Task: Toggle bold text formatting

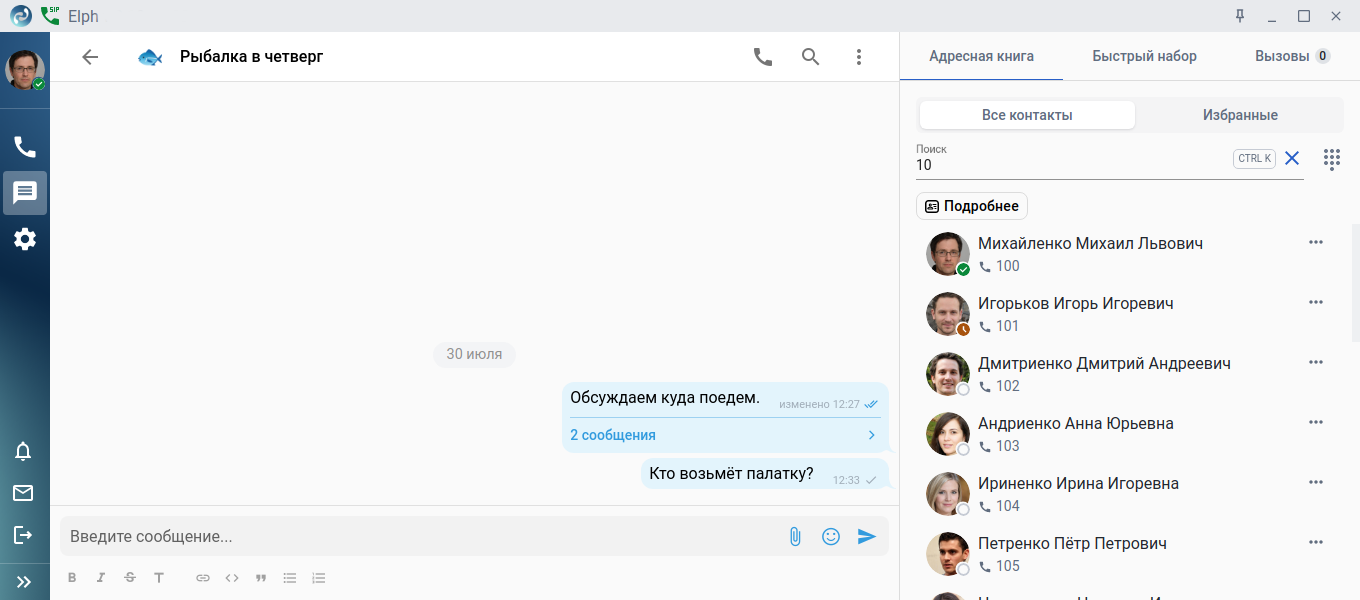Action: (x=72, y=578)
